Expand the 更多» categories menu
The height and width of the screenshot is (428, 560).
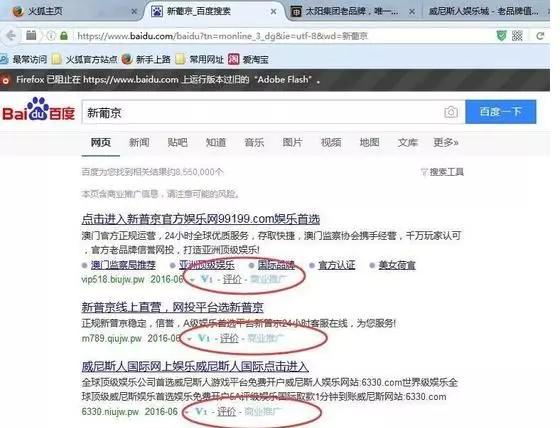pyautogui.click(x=446, y=143)
